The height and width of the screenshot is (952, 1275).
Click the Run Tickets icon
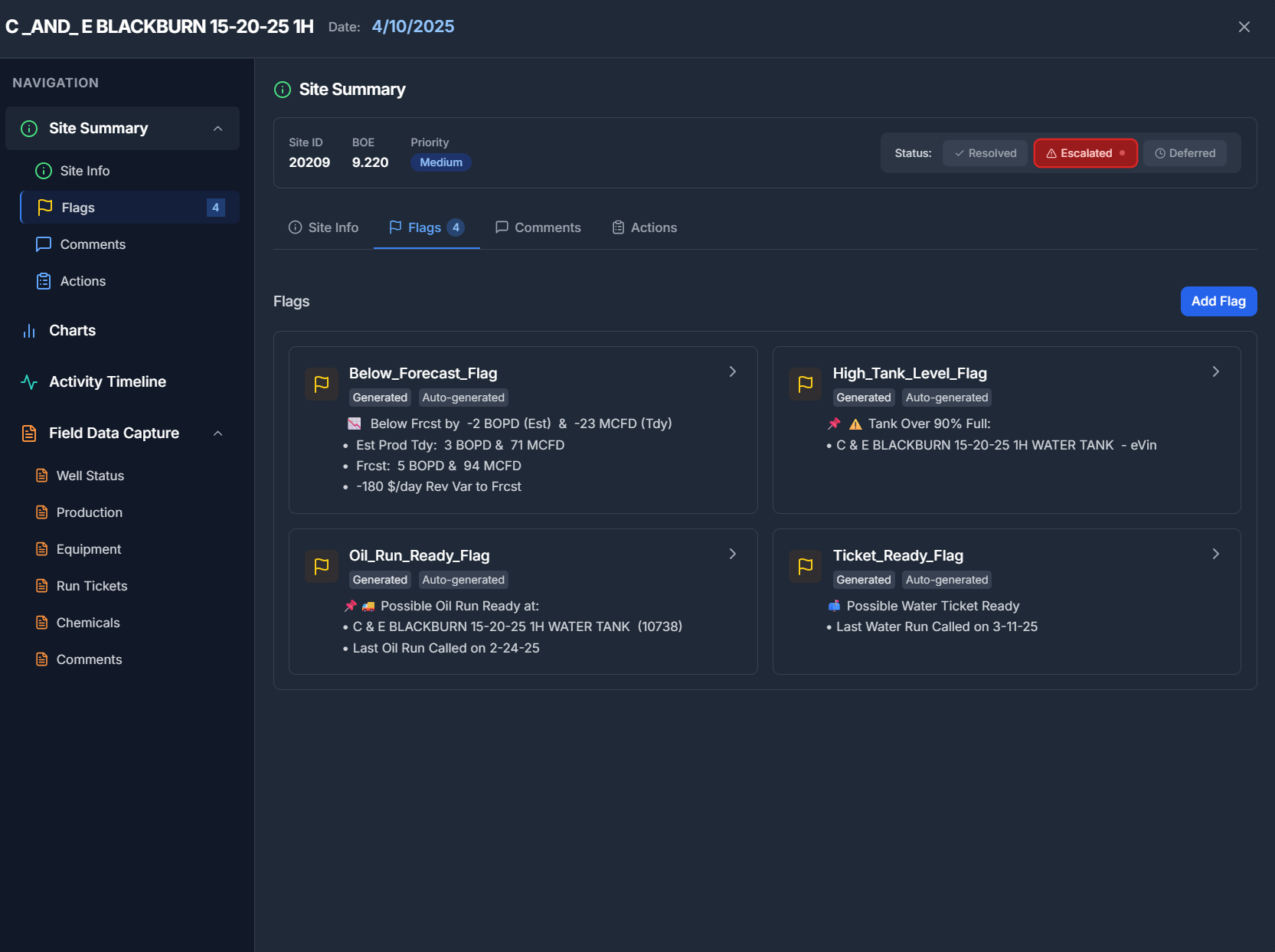coord(42,585)
